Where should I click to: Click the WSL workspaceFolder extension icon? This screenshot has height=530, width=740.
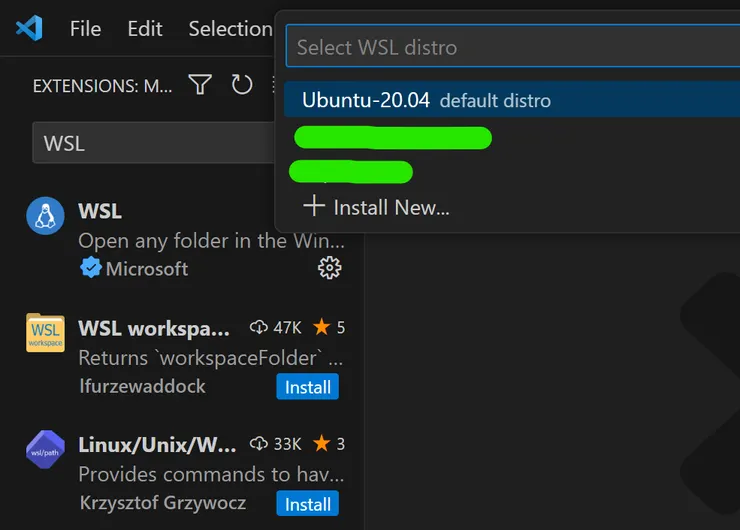(45, 333)
